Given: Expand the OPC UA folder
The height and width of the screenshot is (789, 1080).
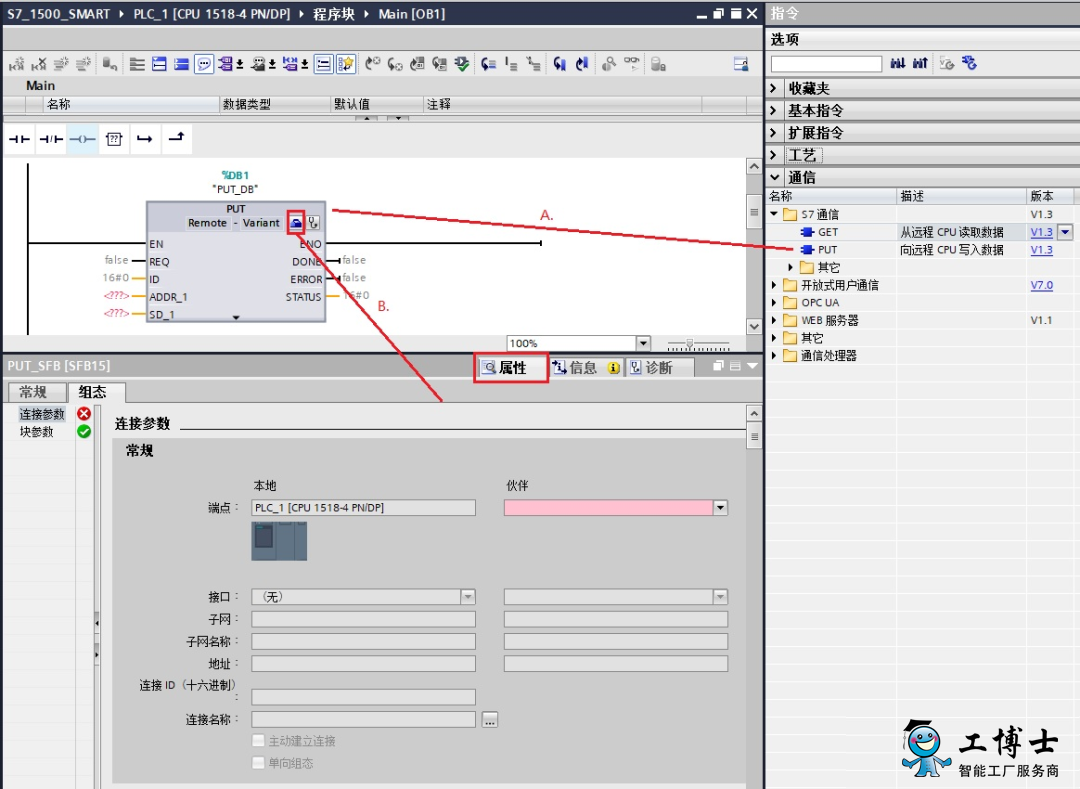Looking at the screenshot, I should 774,302.
